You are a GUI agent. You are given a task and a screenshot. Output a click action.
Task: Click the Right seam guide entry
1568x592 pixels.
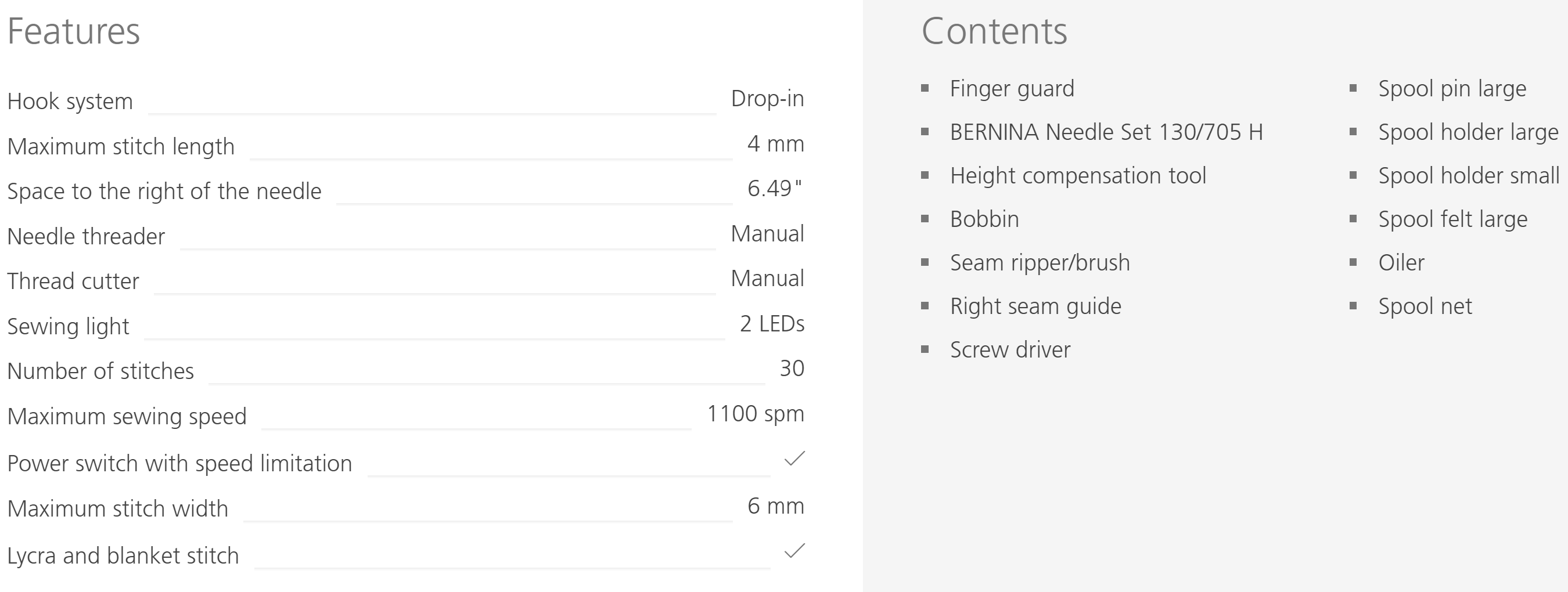[1035, 306]
